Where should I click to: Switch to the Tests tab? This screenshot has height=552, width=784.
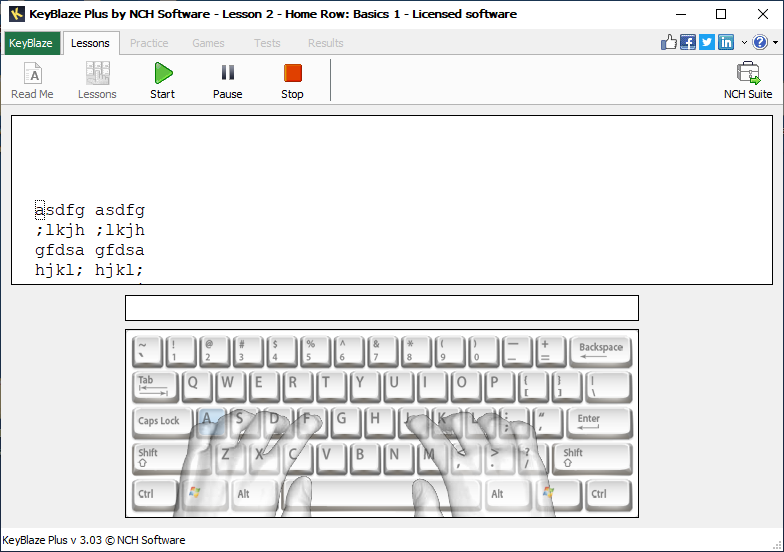coord(267,43)
